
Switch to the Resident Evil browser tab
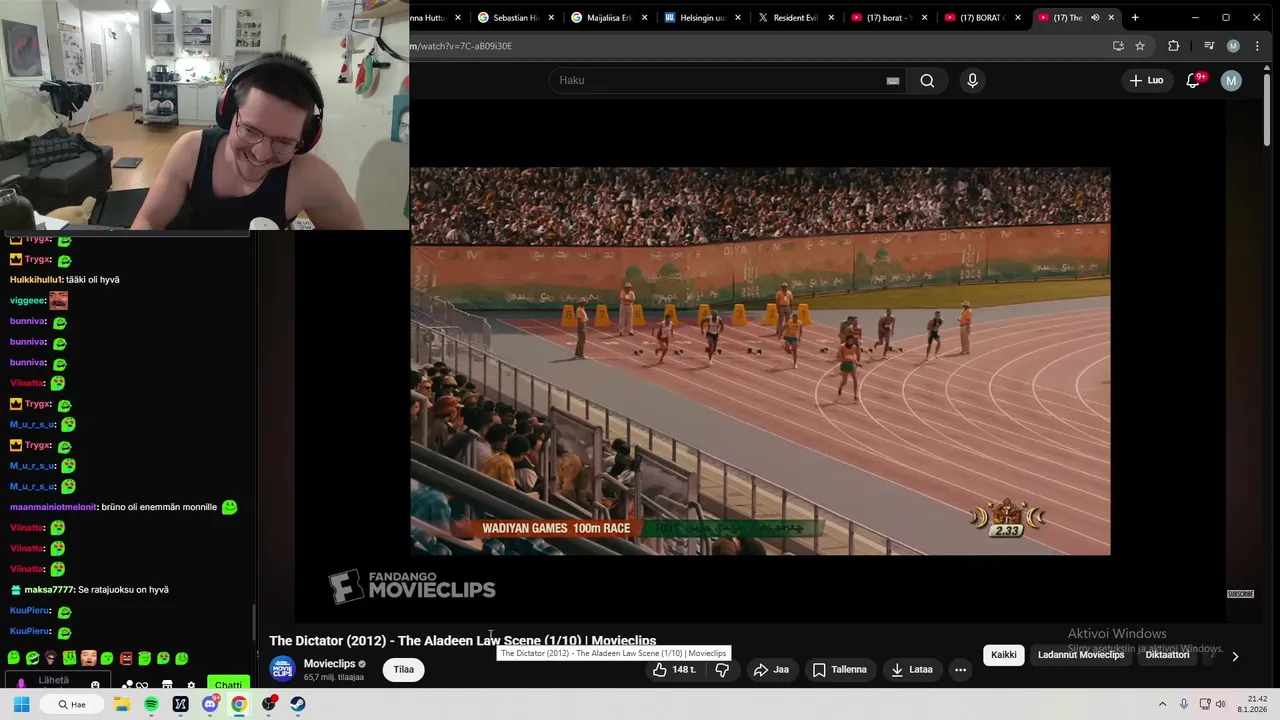click(x=796, y=17)
